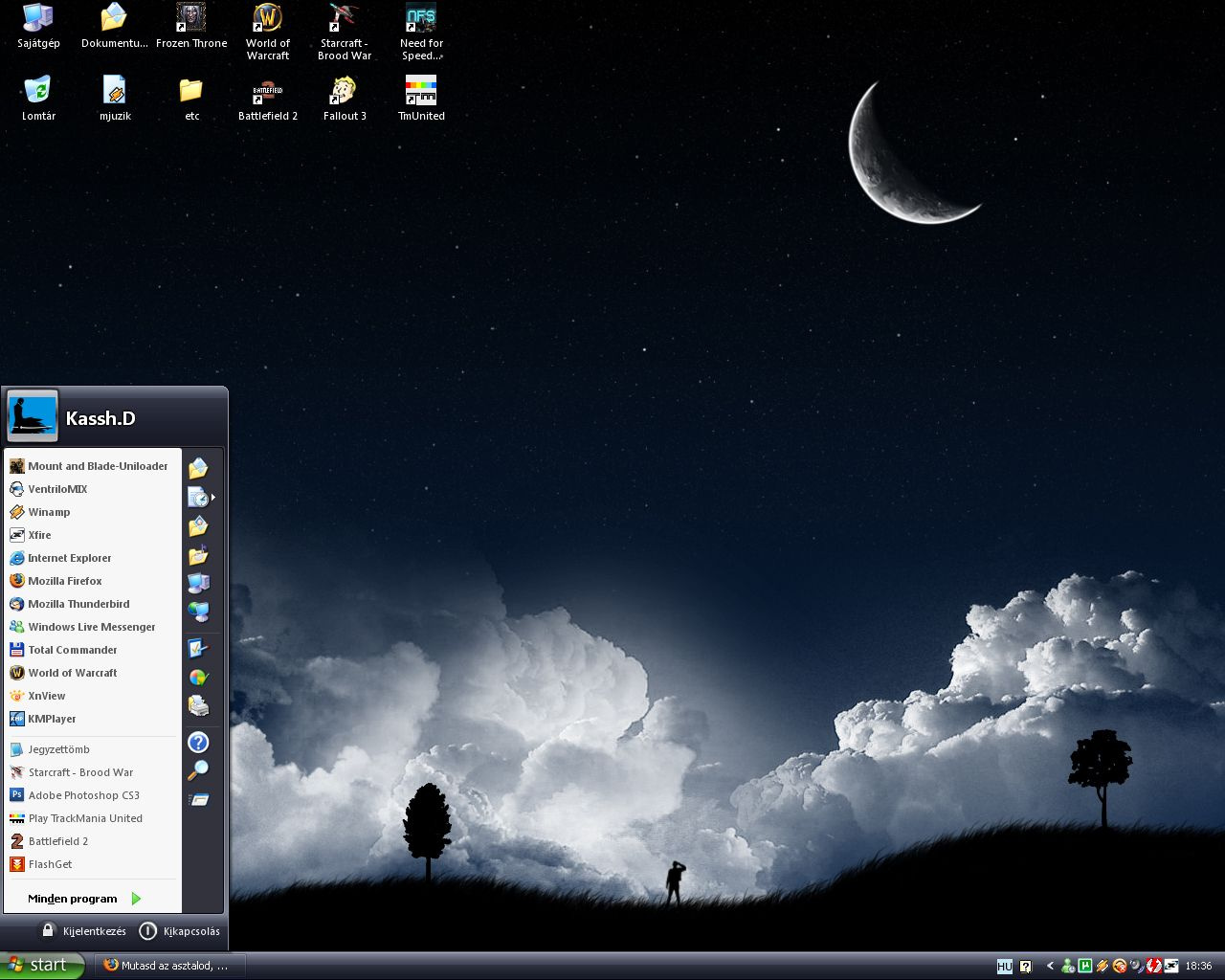Viewport: 1225px width, 980px height.
Task: Click the Kassh.D user picture
Action: tap(33, 415)
